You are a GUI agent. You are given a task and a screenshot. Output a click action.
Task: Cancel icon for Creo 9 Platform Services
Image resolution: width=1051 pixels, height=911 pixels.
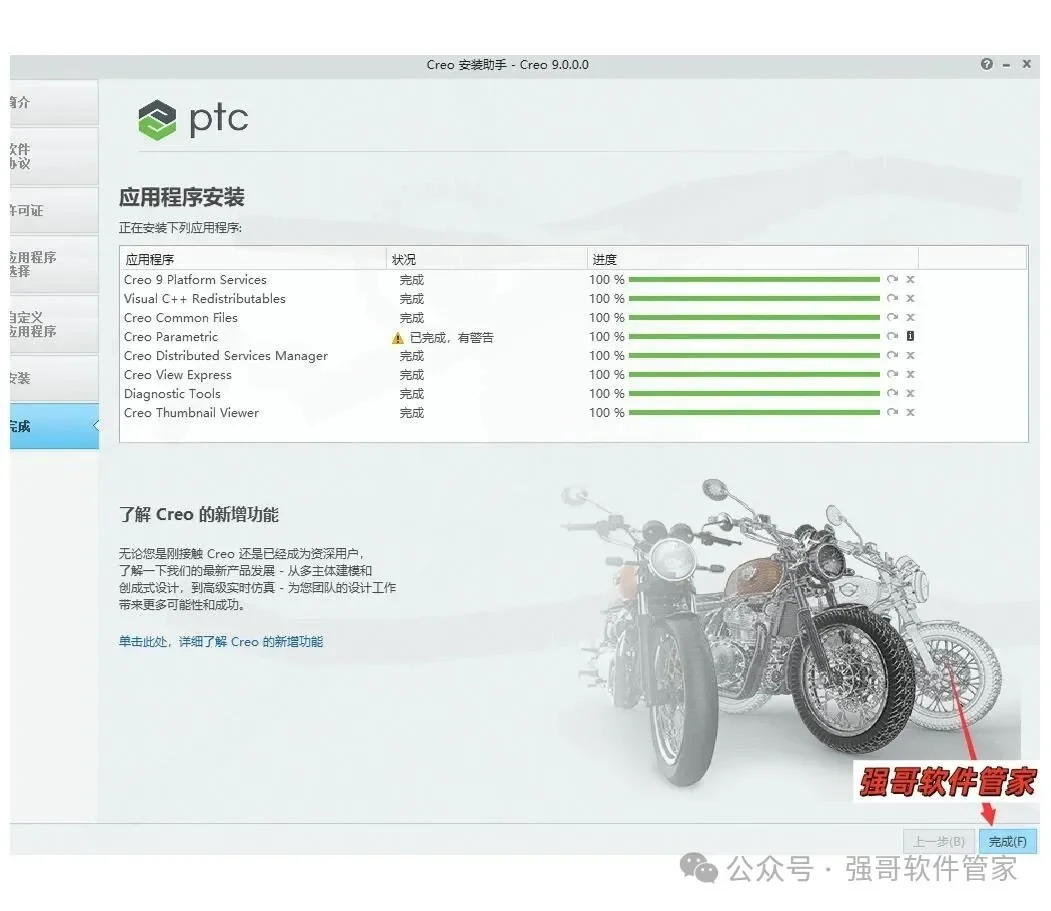pyautogui.click(x=910, y=280)
